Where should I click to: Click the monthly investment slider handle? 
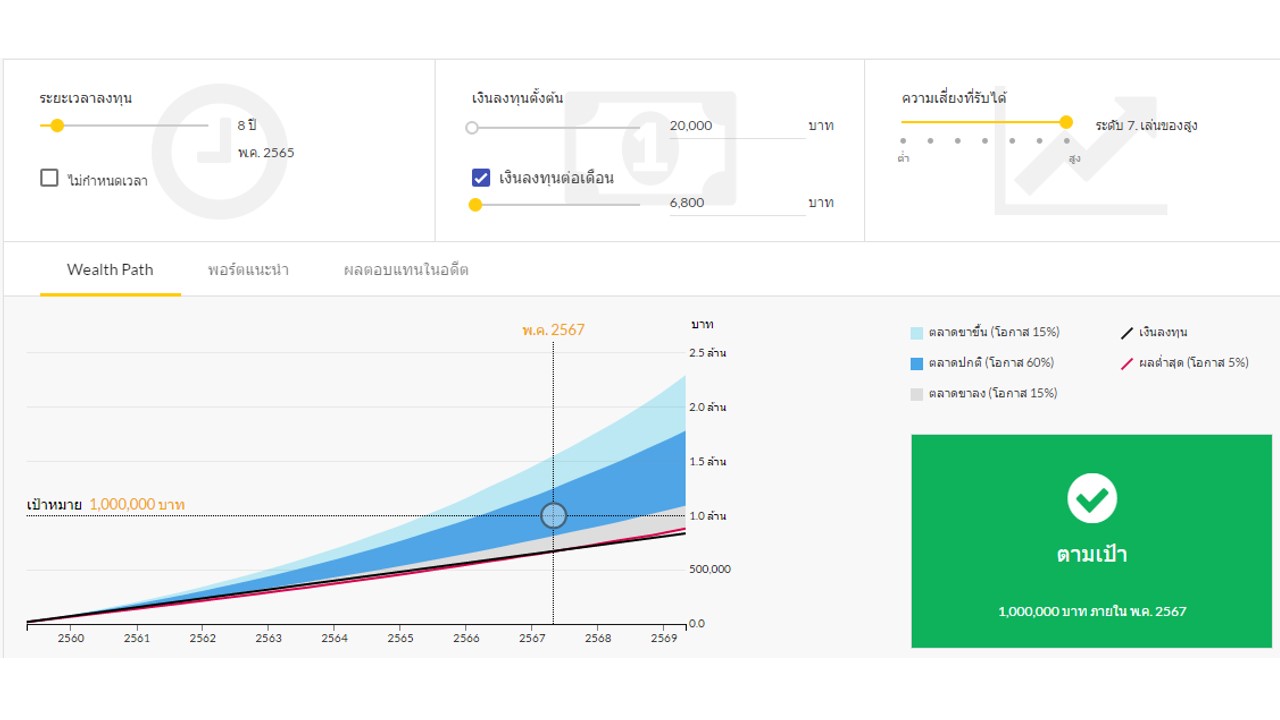tap(475, 204)
